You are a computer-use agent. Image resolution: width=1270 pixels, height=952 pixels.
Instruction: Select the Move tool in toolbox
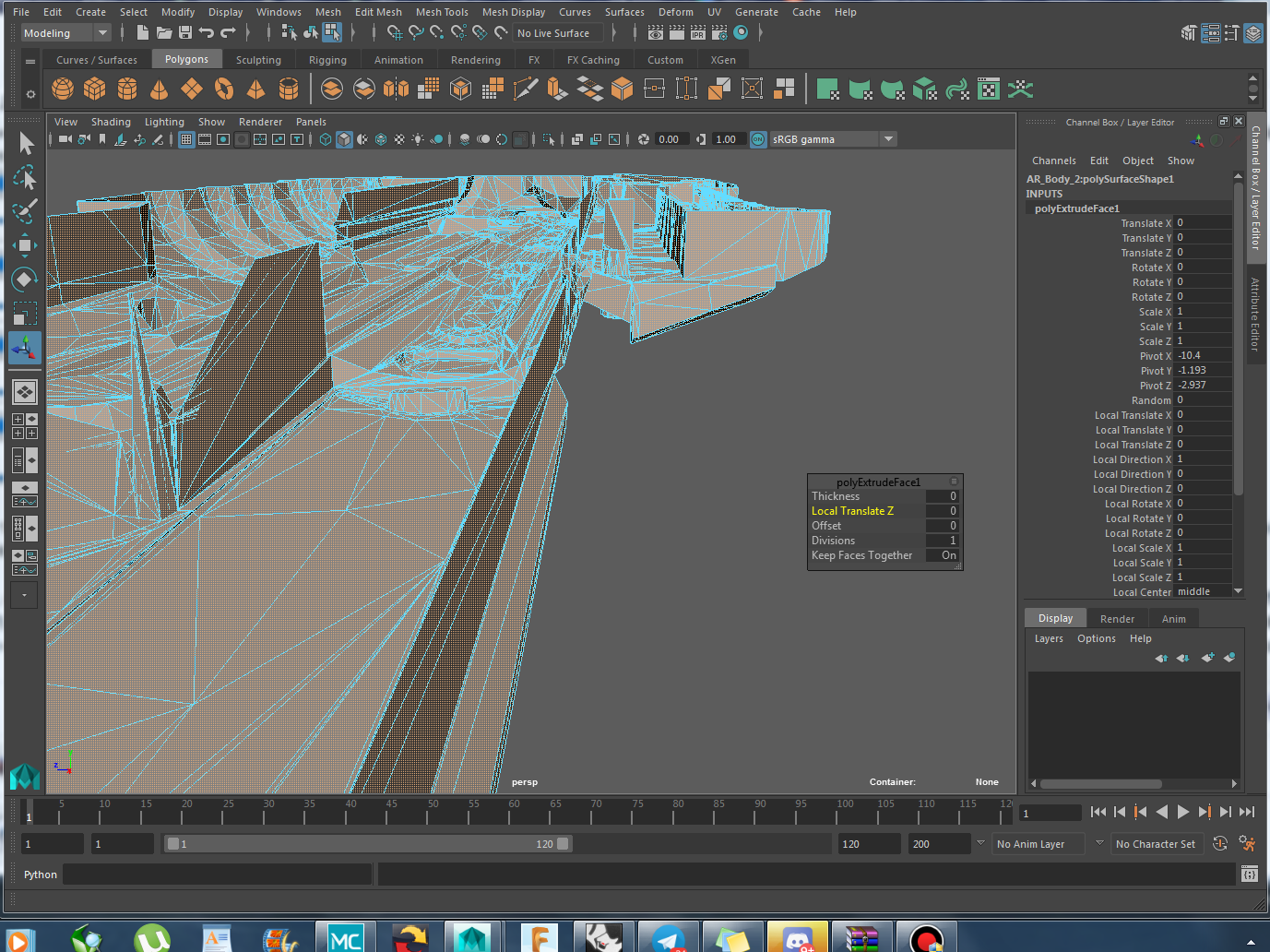click(x=25, y=244)
